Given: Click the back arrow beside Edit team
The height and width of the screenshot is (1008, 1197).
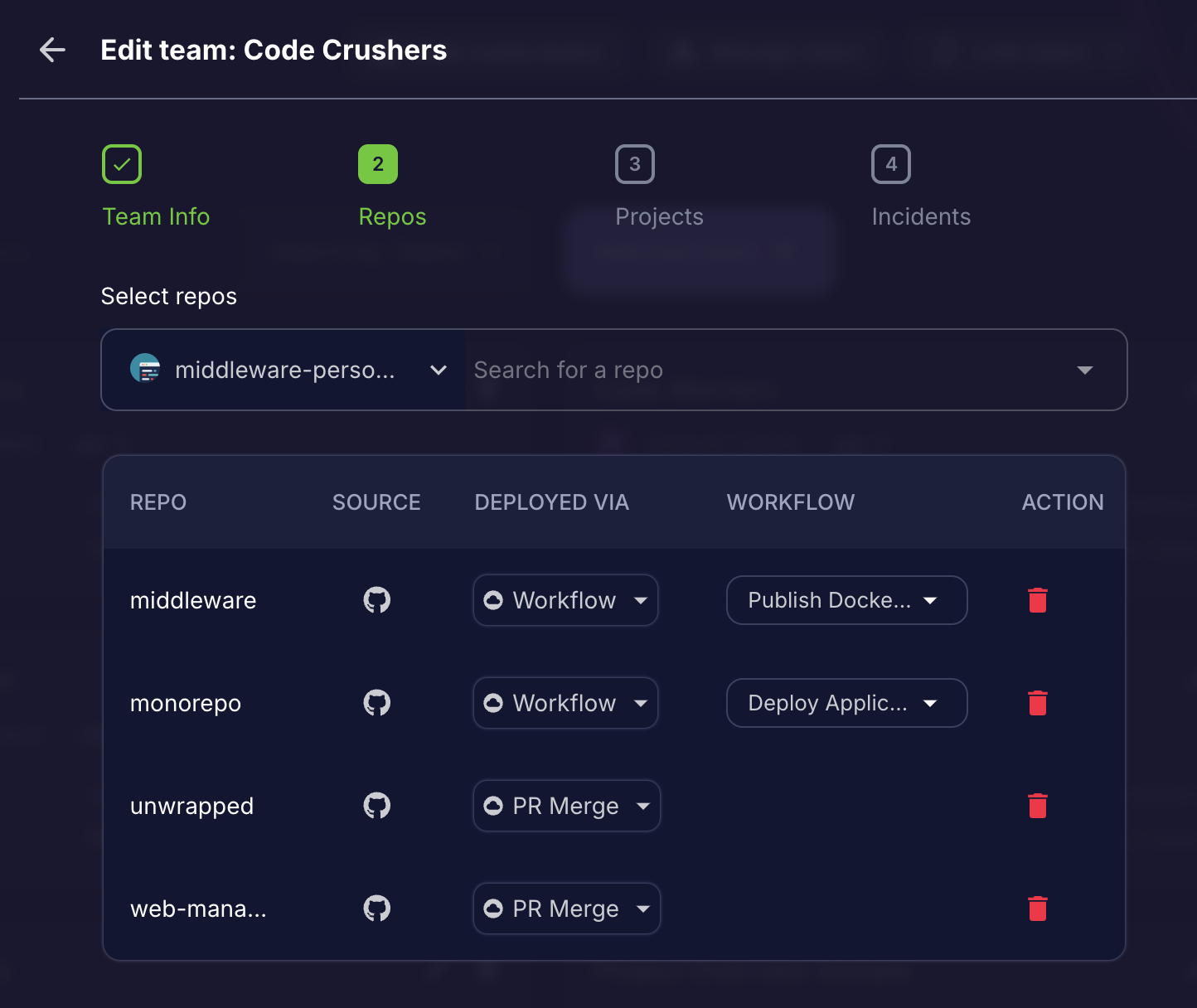Looking at the screenshot, I should [52, 50].
